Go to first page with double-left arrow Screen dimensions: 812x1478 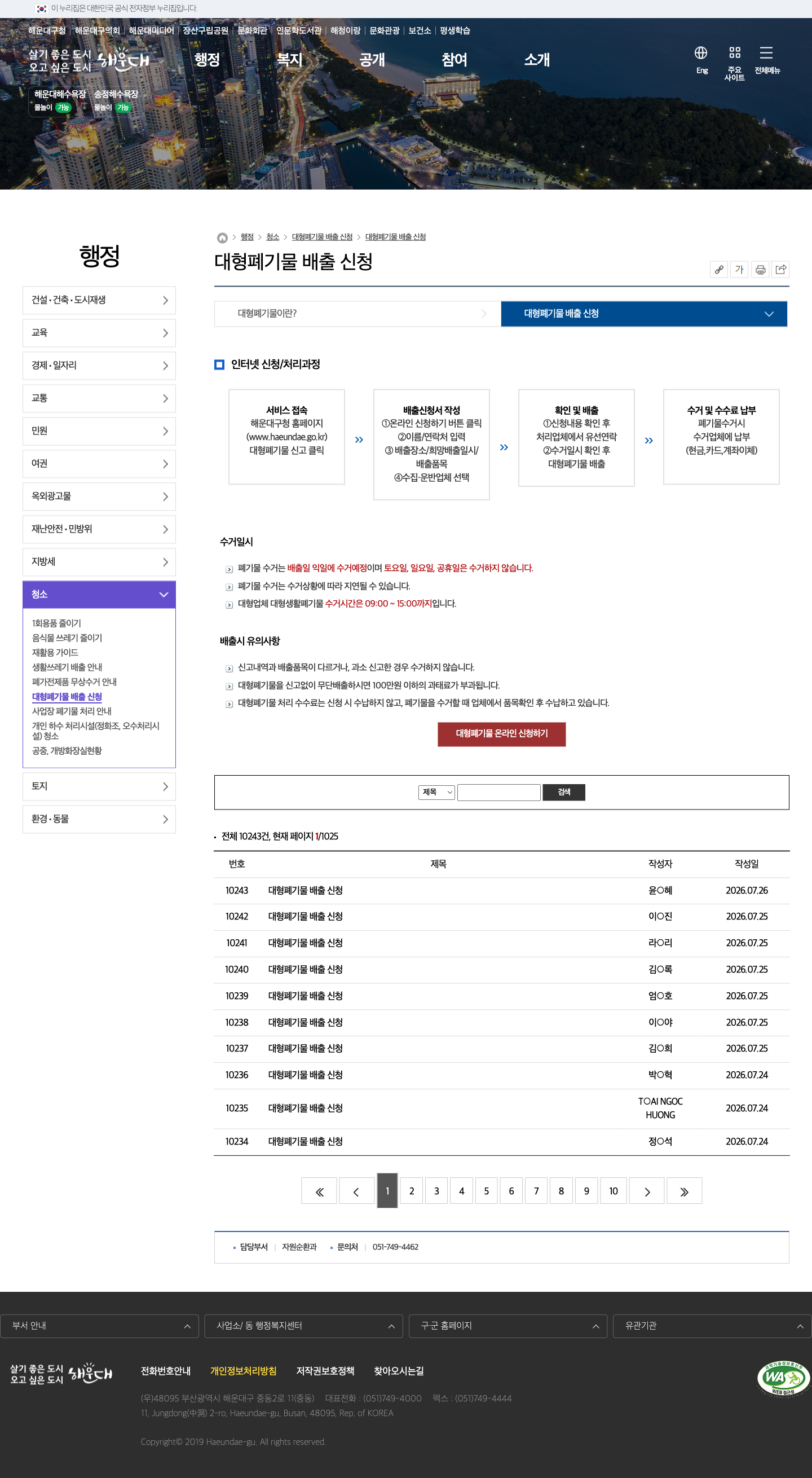click(x=319, y=1191)
